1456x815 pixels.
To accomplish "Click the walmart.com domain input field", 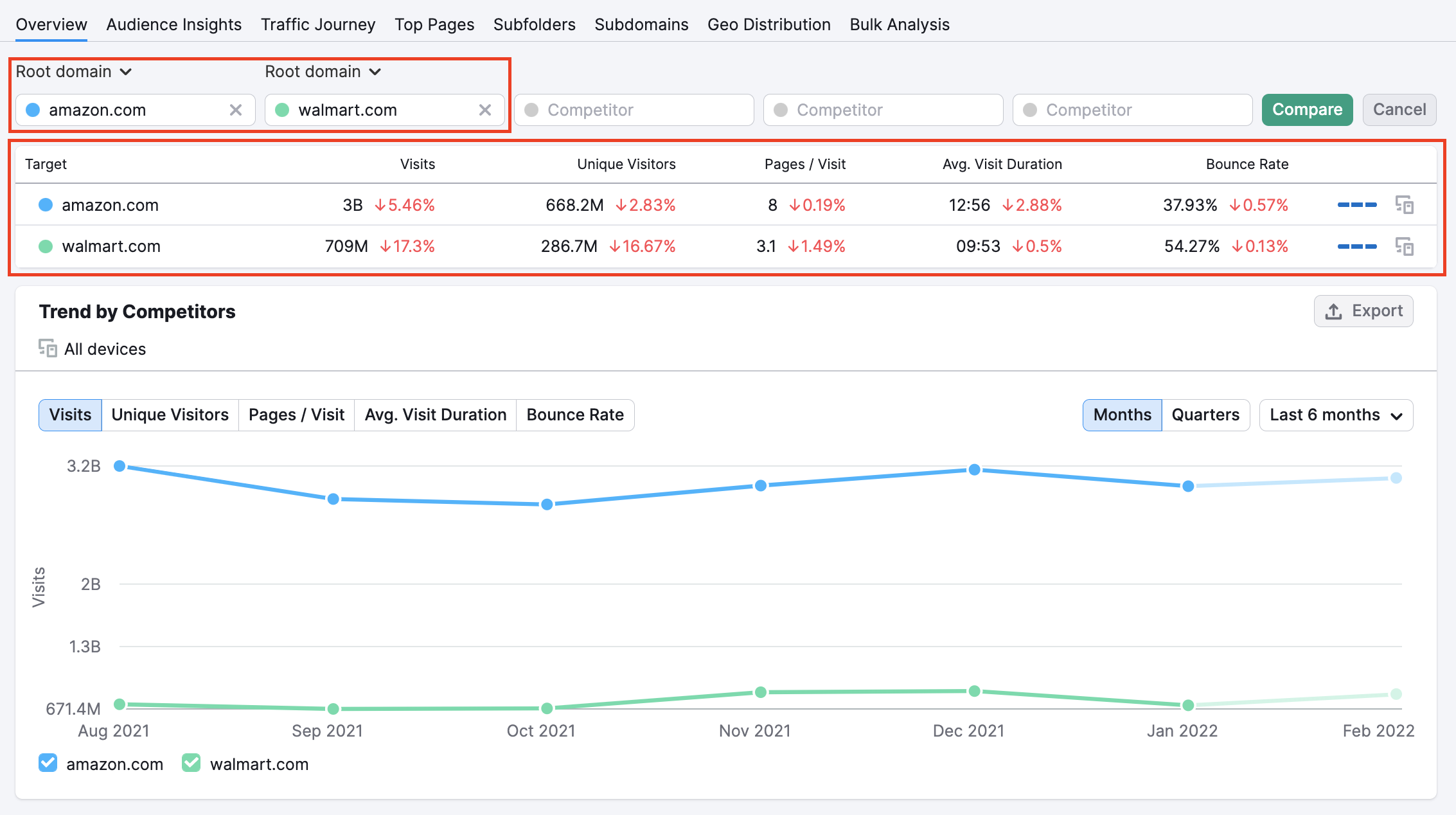I will [385, 110].
